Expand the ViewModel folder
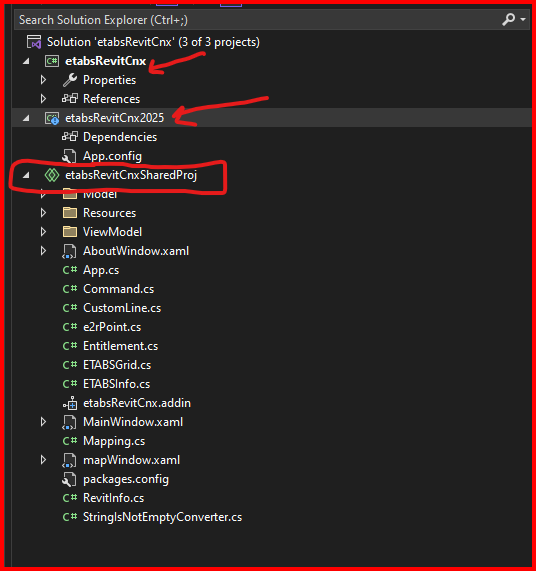The width and height of the screenshot is (536, 571). 43,232
